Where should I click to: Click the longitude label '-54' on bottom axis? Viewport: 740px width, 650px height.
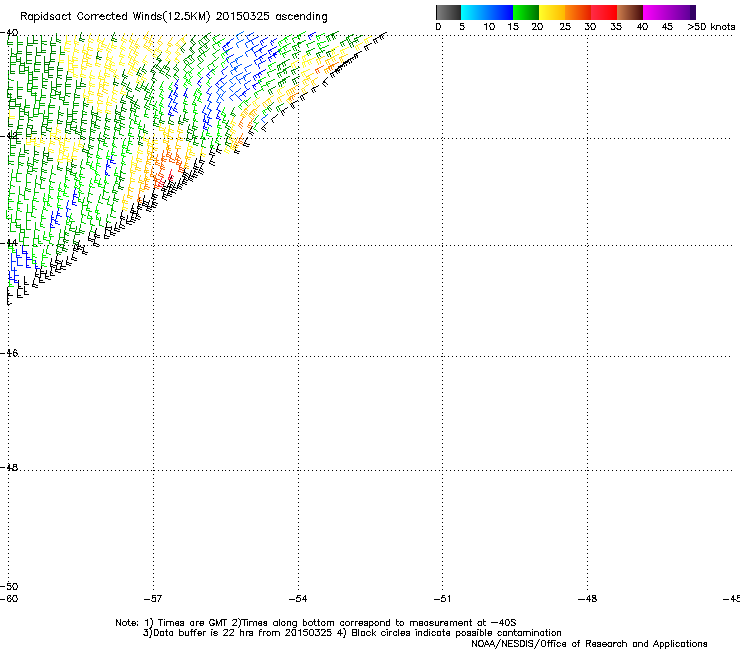(x=298, y=599)
